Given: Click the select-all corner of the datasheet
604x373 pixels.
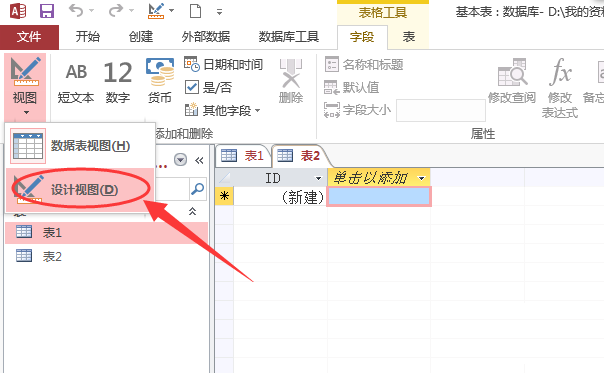Looking at the screenshot, I should [x=224, y=178].
